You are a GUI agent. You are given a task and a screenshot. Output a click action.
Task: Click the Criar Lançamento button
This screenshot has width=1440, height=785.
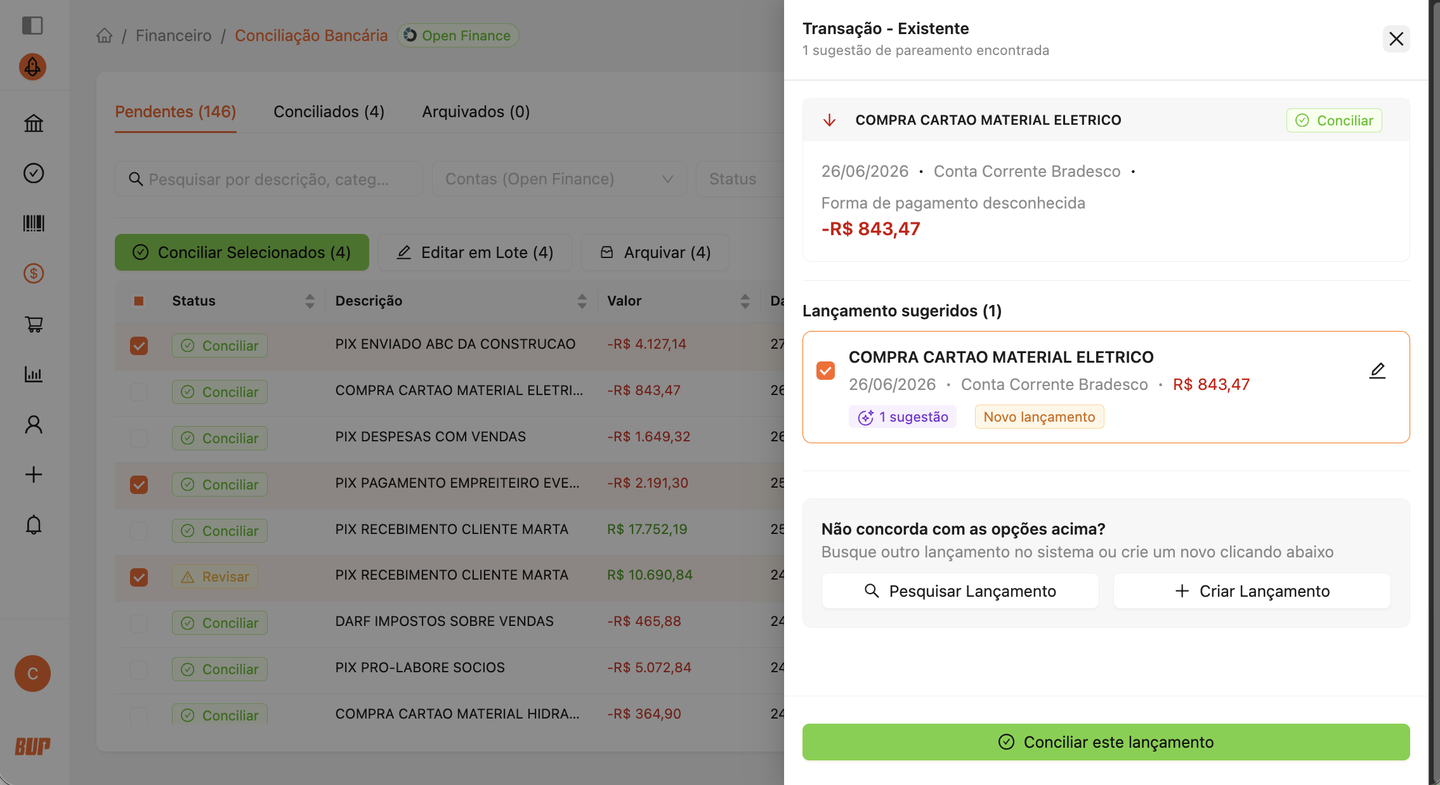tap(1252, 591)
